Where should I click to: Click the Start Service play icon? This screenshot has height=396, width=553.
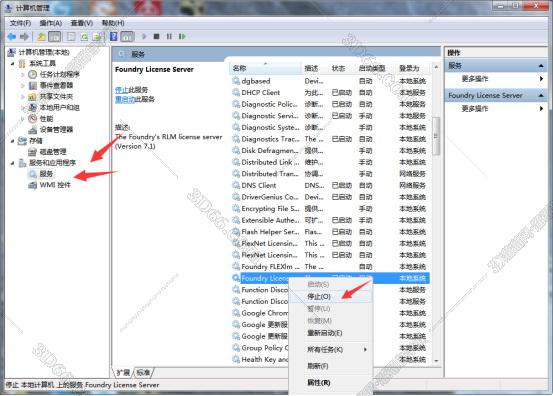144,36
